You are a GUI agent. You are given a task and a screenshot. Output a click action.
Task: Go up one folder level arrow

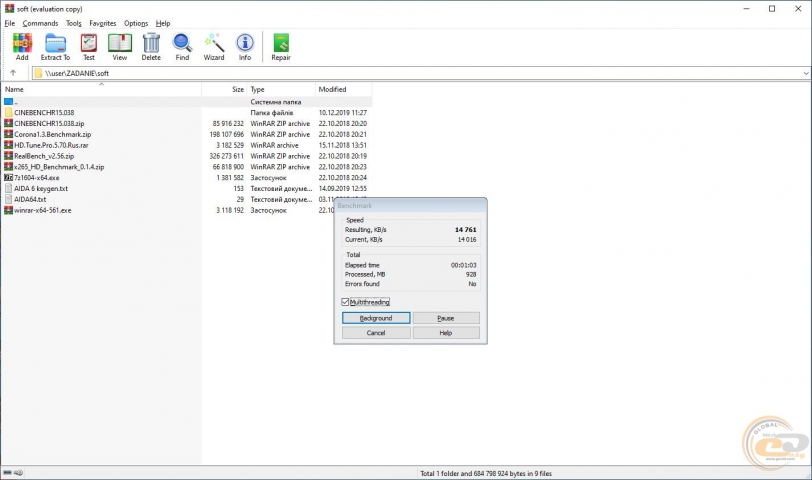[x=13, y=73]
